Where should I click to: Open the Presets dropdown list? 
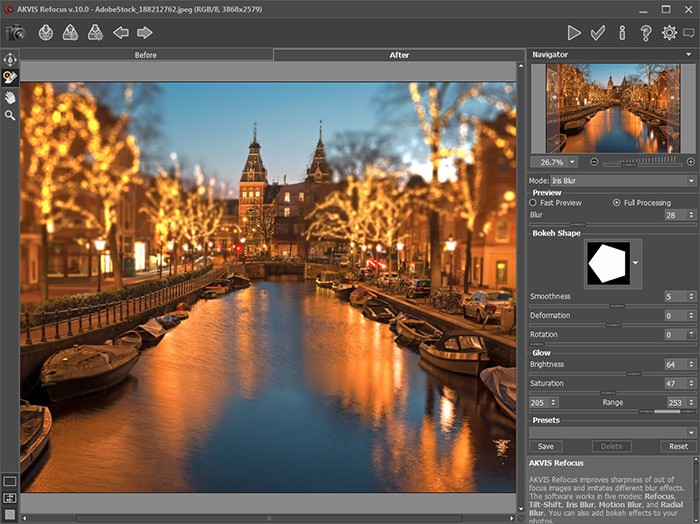coord(612,433)
